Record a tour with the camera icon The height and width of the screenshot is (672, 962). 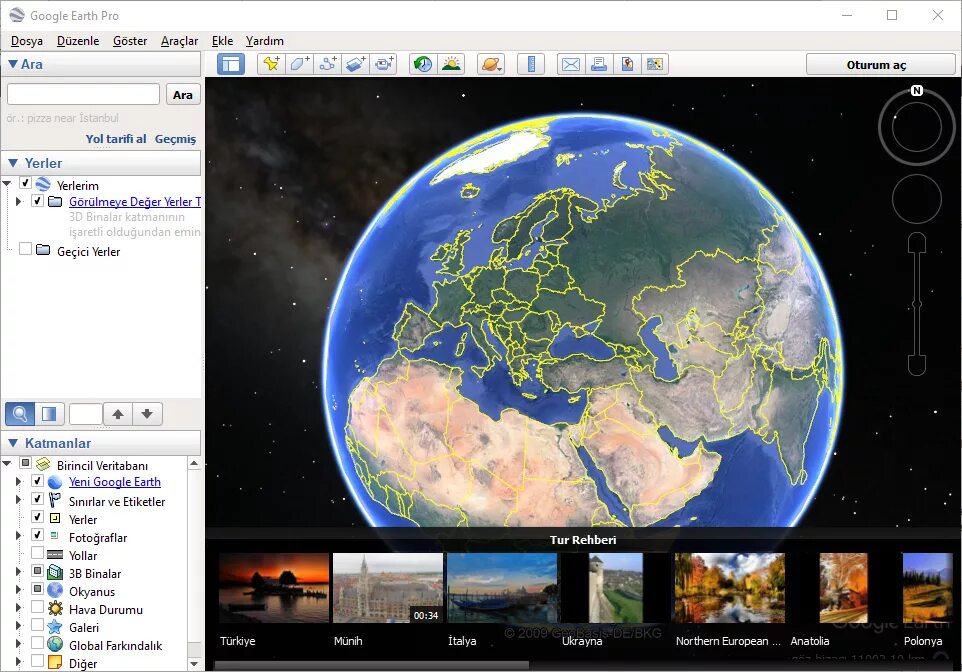click(x=384, y=64)
